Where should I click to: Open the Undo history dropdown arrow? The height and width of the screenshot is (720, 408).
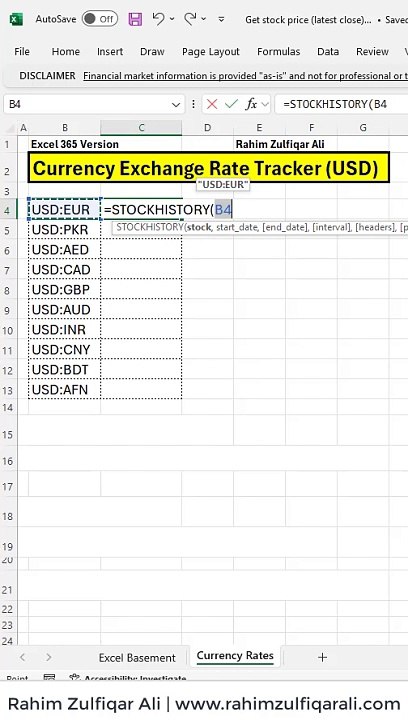(172, 19)
